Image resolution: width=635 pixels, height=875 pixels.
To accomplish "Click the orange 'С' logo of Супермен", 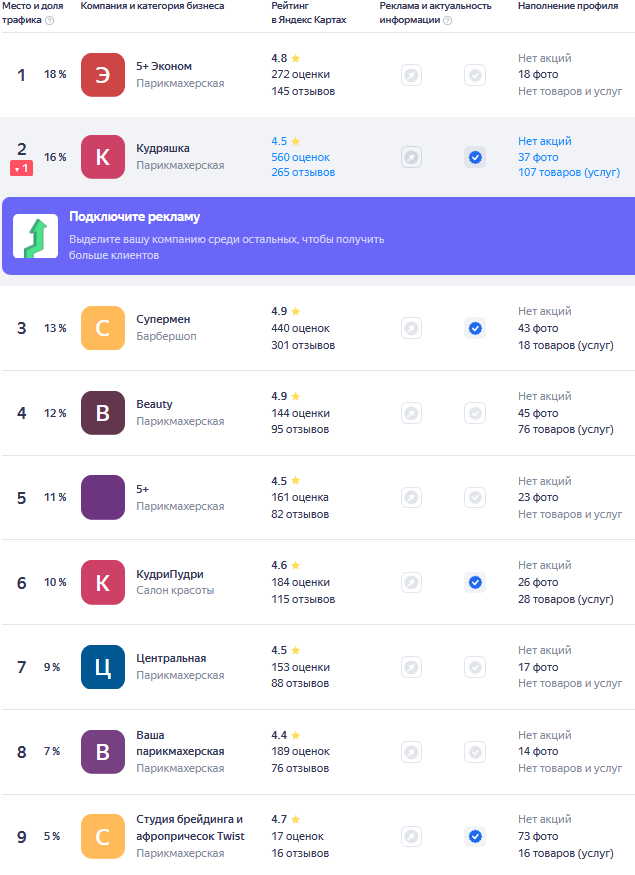I will coord(103,328).
